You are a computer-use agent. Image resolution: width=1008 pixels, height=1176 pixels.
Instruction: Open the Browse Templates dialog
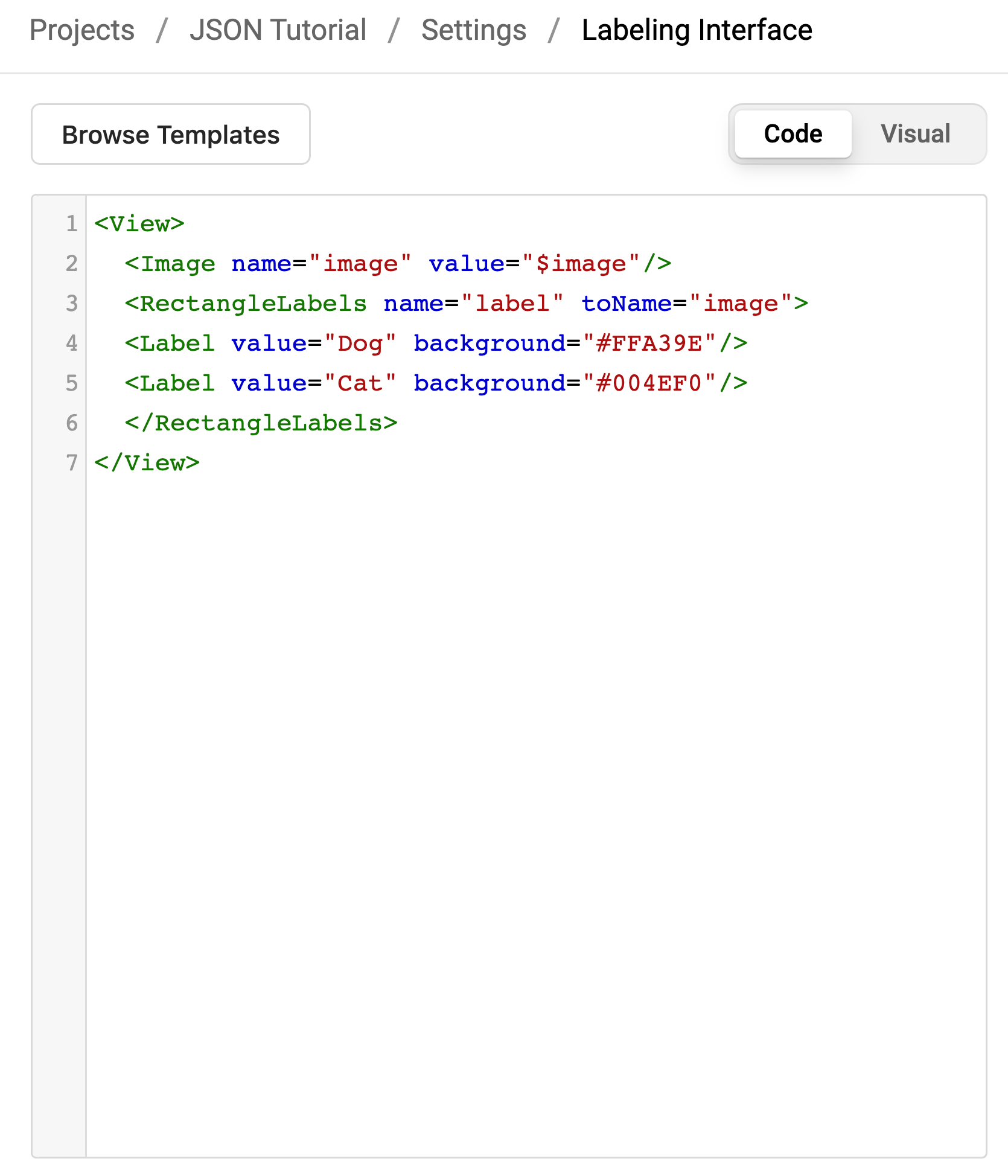[x=171, y=135]
